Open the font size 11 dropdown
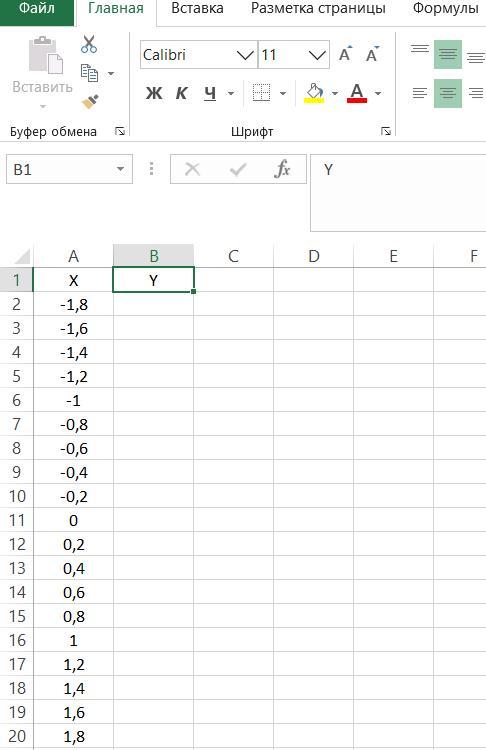 click(318, 55)
